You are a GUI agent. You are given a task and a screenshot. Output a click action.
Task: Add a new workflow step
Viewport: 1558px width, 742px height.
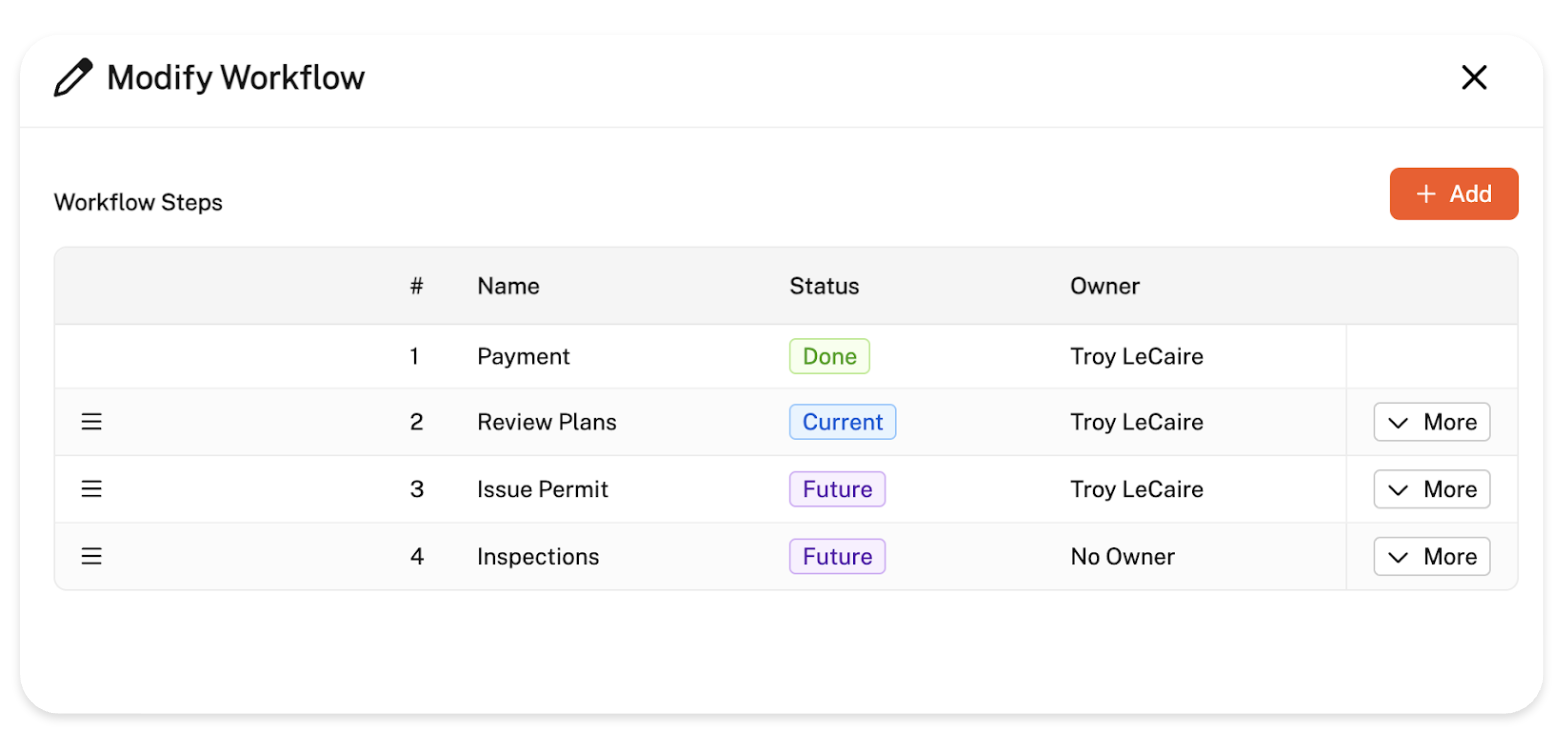pos(1453,194)
